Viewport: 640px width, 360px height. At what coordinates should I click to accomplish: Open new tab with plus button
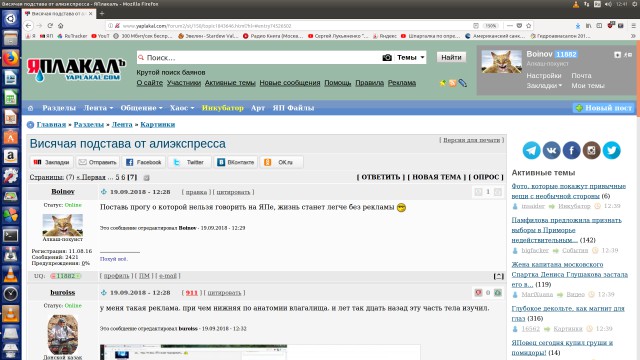coord(102,13)
